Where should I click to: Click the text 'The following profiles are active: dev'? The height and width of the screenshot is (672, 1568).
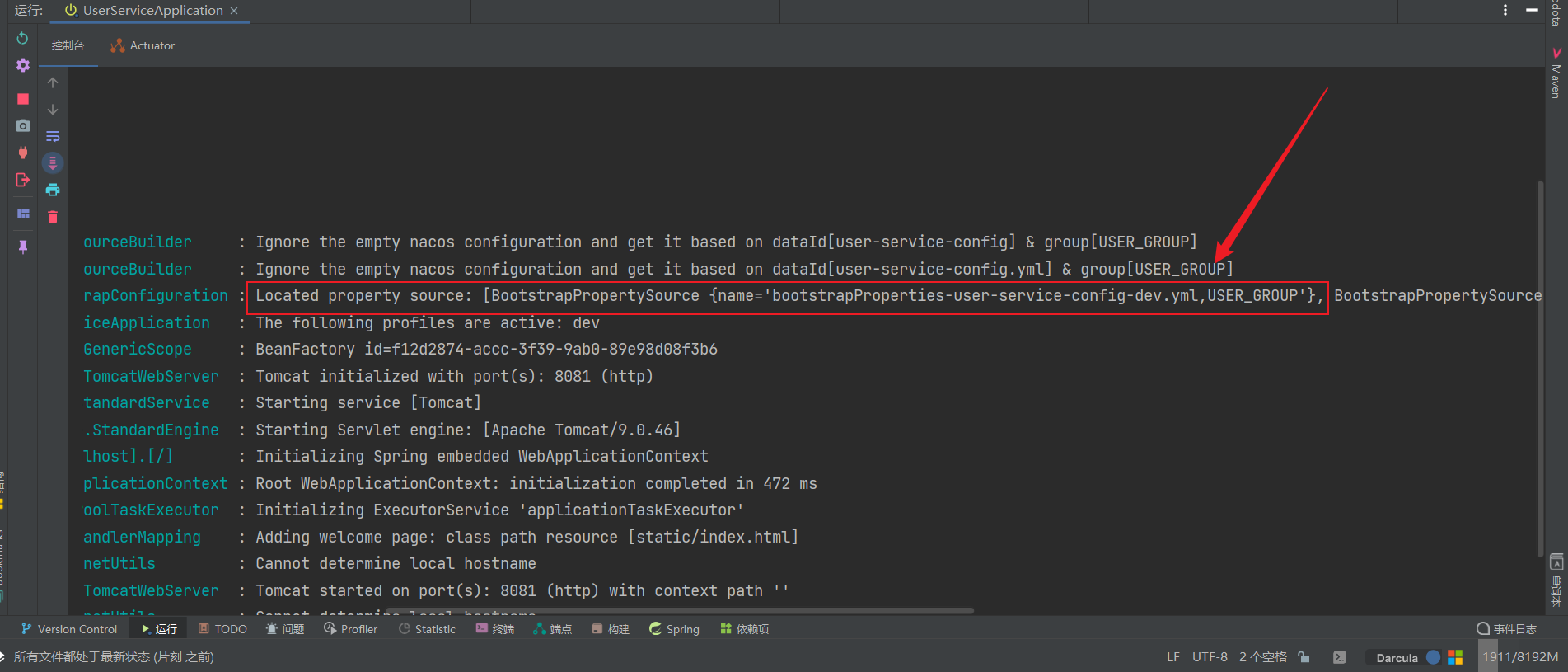(427, 322)
